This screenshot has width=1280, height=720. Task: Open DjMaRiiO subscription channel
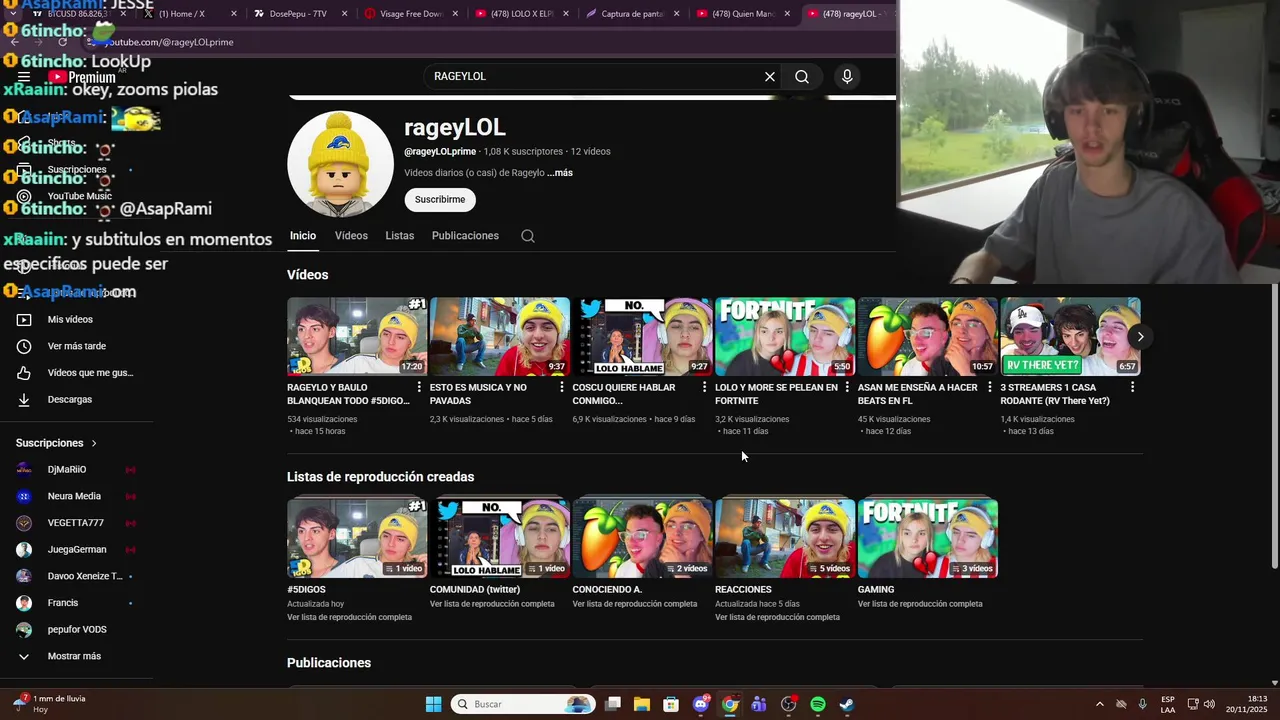[67, 469]
